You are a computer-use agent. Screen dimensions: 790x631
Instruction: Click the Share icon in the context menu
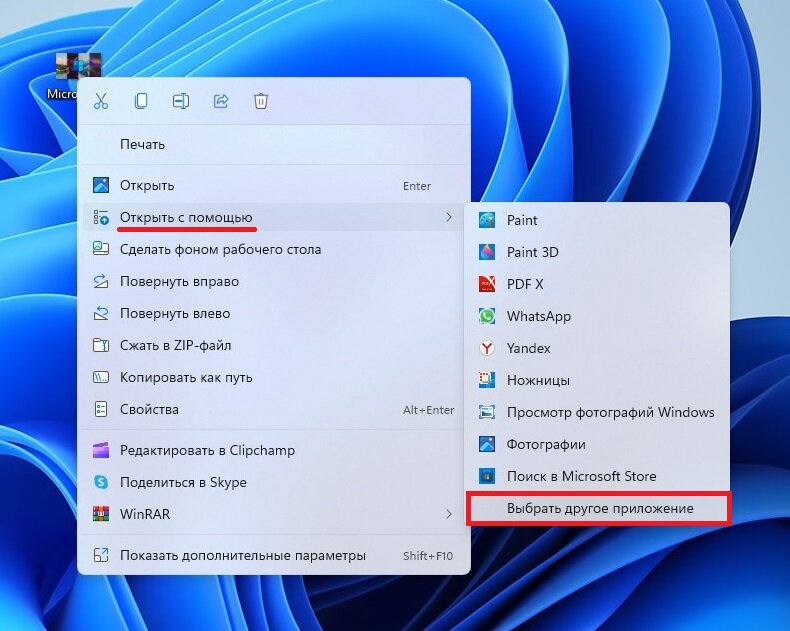click(221, 101)
